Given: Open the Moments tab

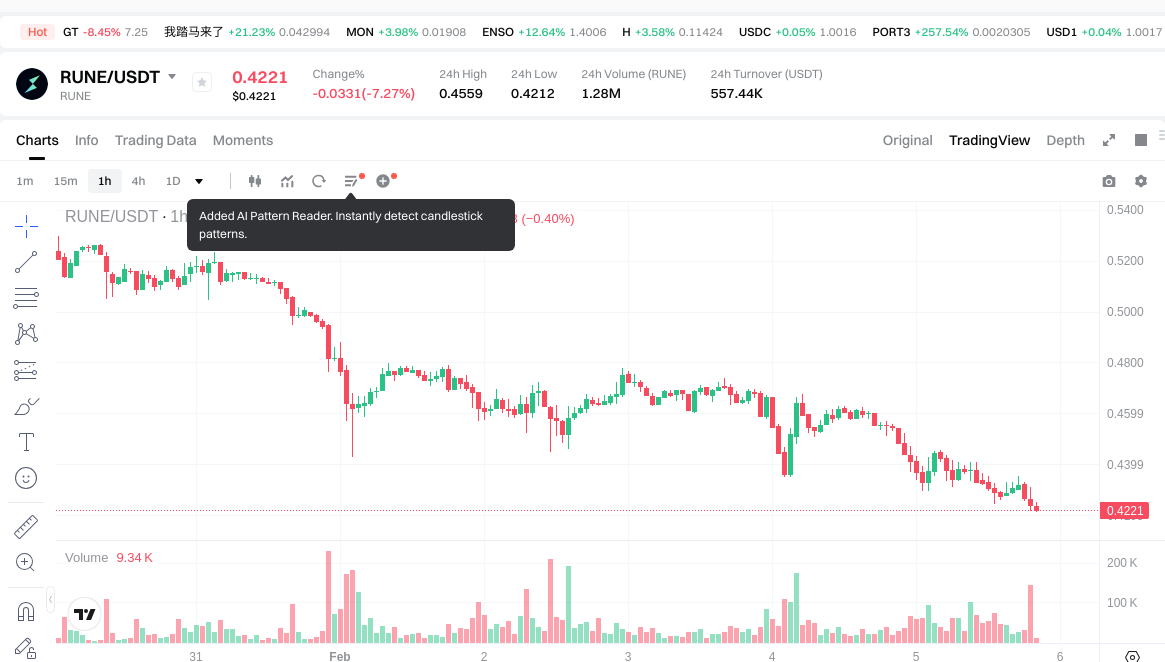Looking at the screenshot, I should tap(243, 140).
